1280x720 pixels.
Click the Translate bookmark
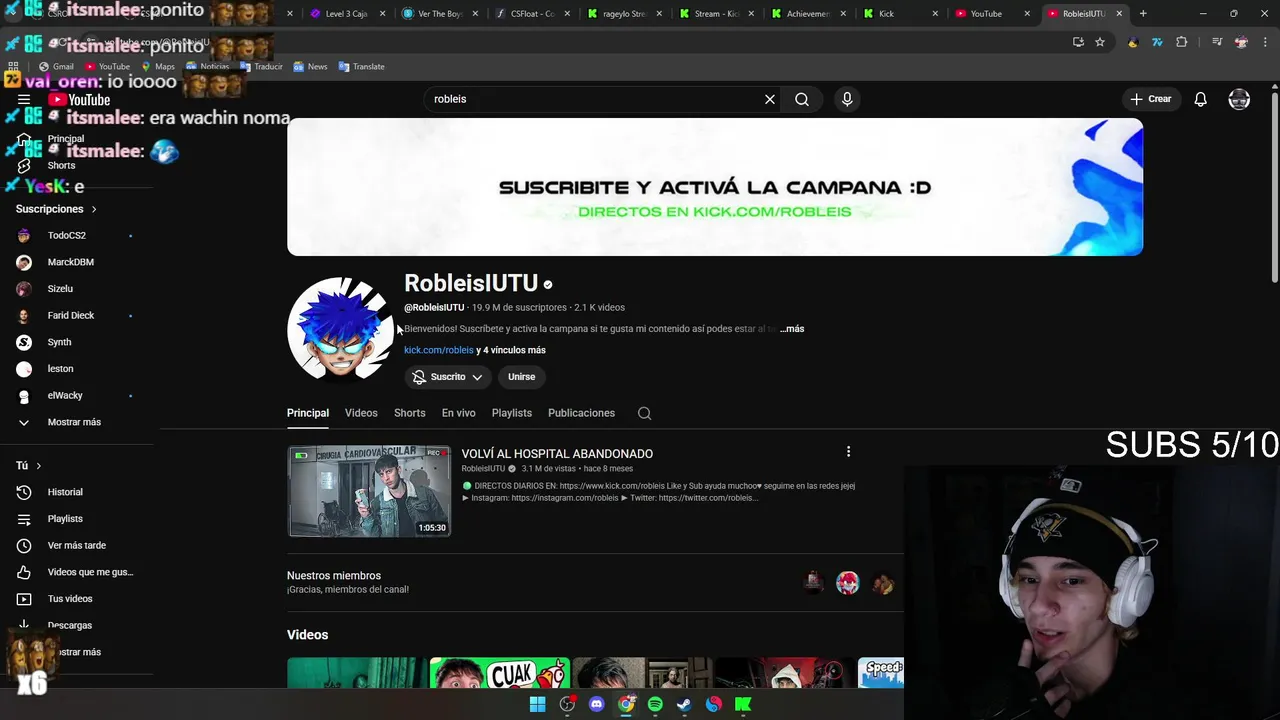pos(361,67)
